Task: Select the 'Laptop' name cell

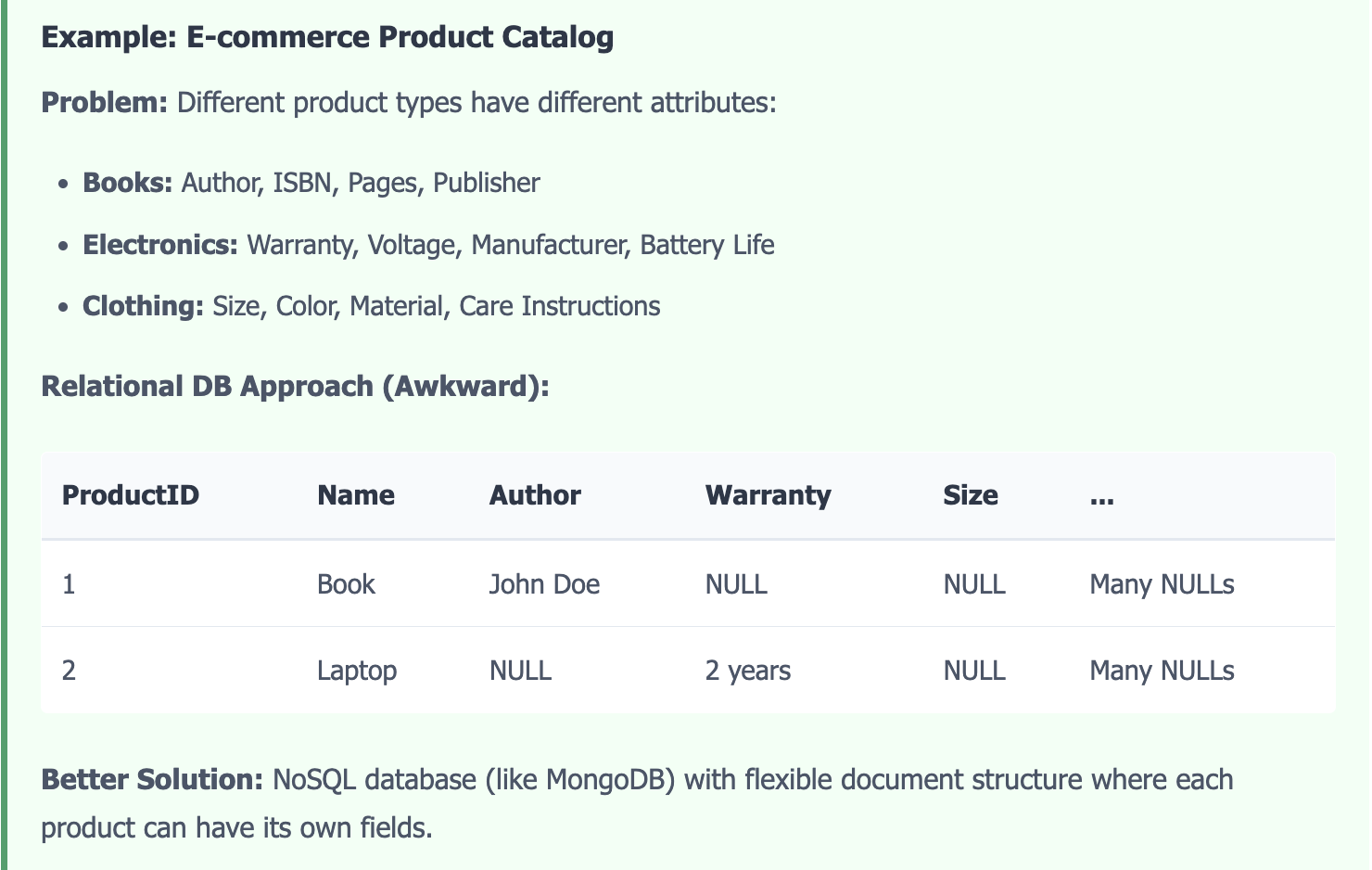Action: 357,671
